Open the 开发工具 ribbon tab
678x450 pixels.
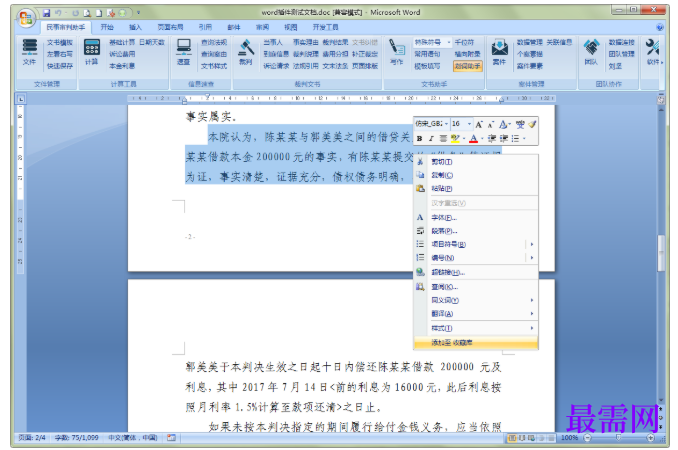[326, 27]
